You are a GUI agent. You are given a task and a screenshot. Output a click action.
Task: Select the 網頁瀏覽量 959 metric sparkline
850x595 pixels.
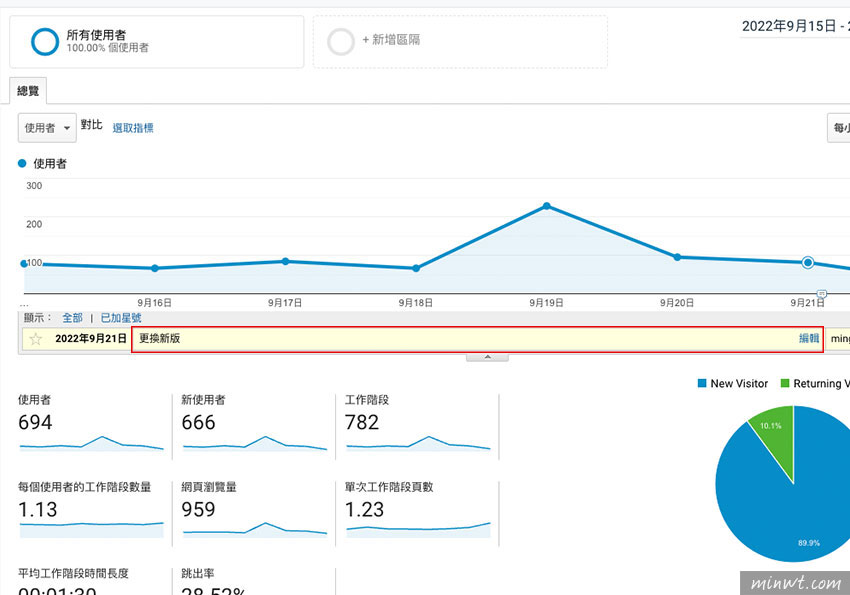pos(255,529)
